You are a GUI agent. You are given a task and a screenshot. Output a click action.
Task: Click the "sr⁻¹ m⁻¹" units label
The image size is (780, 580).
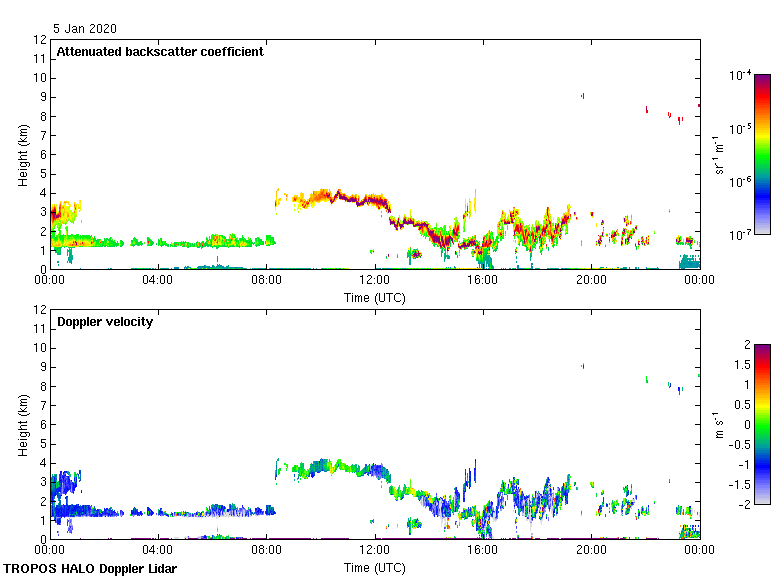(x=720, y=154)
